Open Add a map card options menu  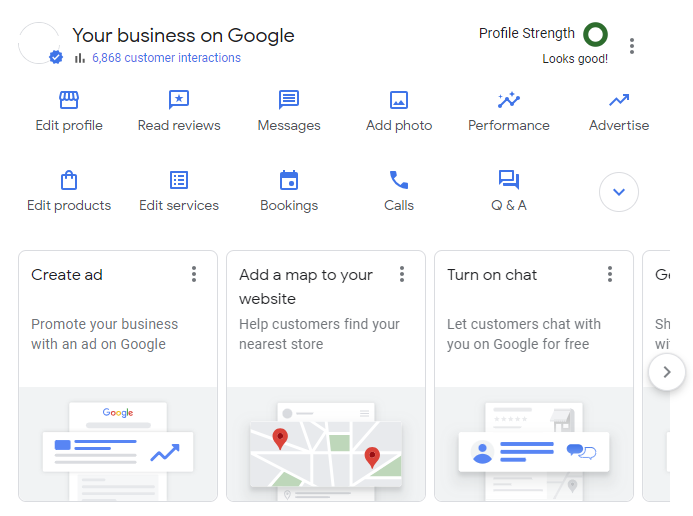[x=402, y=274]
